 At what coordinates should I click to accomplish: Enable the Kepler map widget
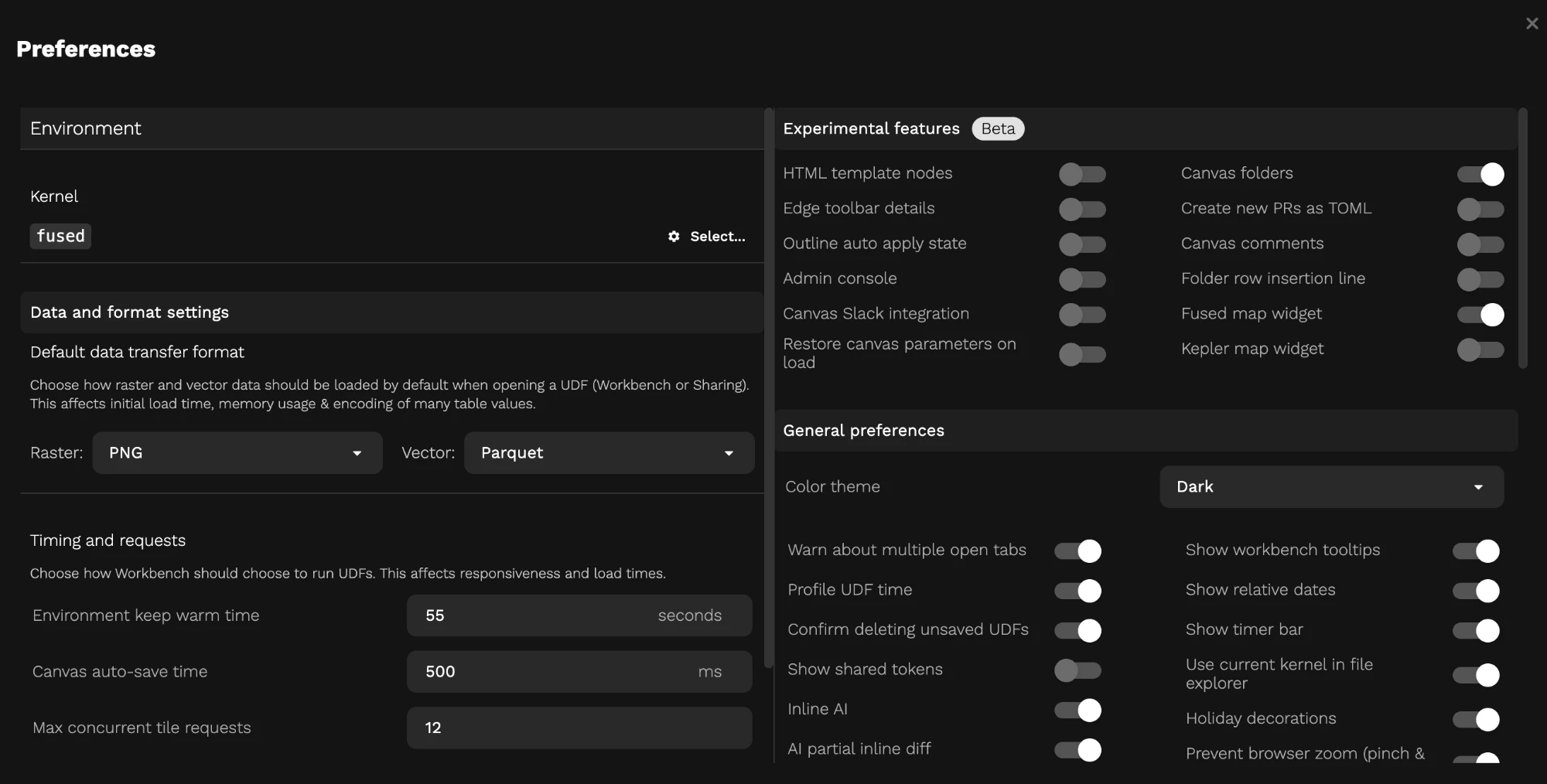click(1480, 349)
